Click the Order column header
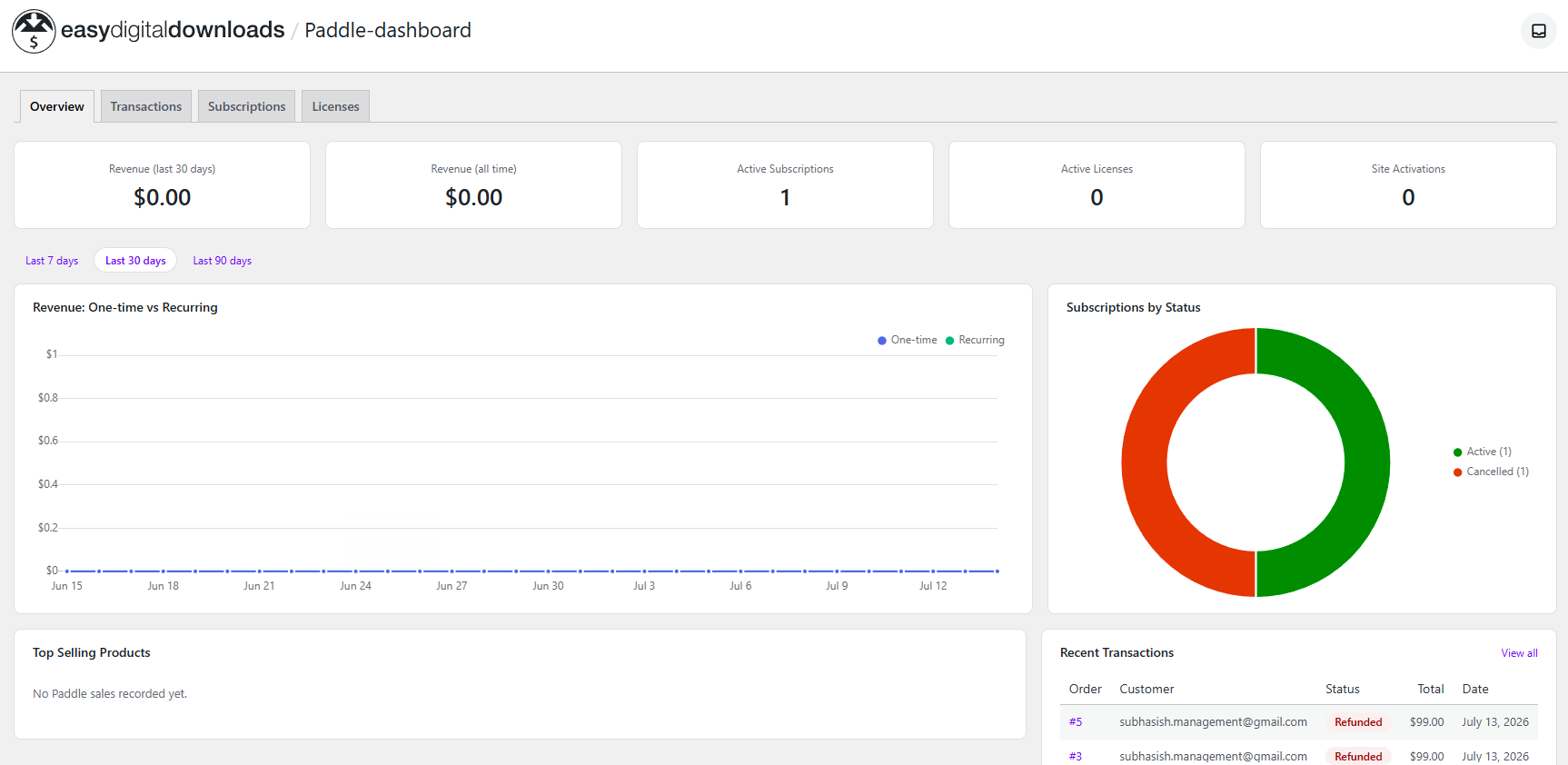 click(1086, 689)
